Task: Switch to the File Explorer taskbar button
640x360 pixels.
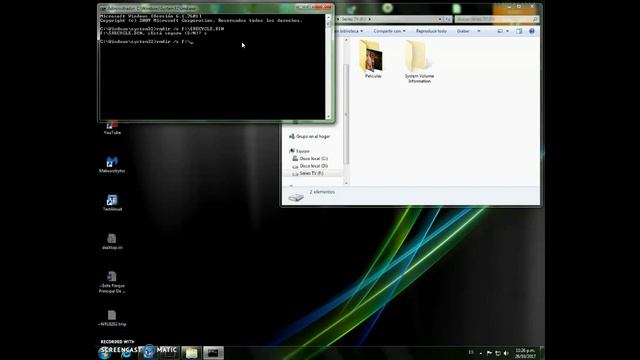Action: (x=191, y=353)
